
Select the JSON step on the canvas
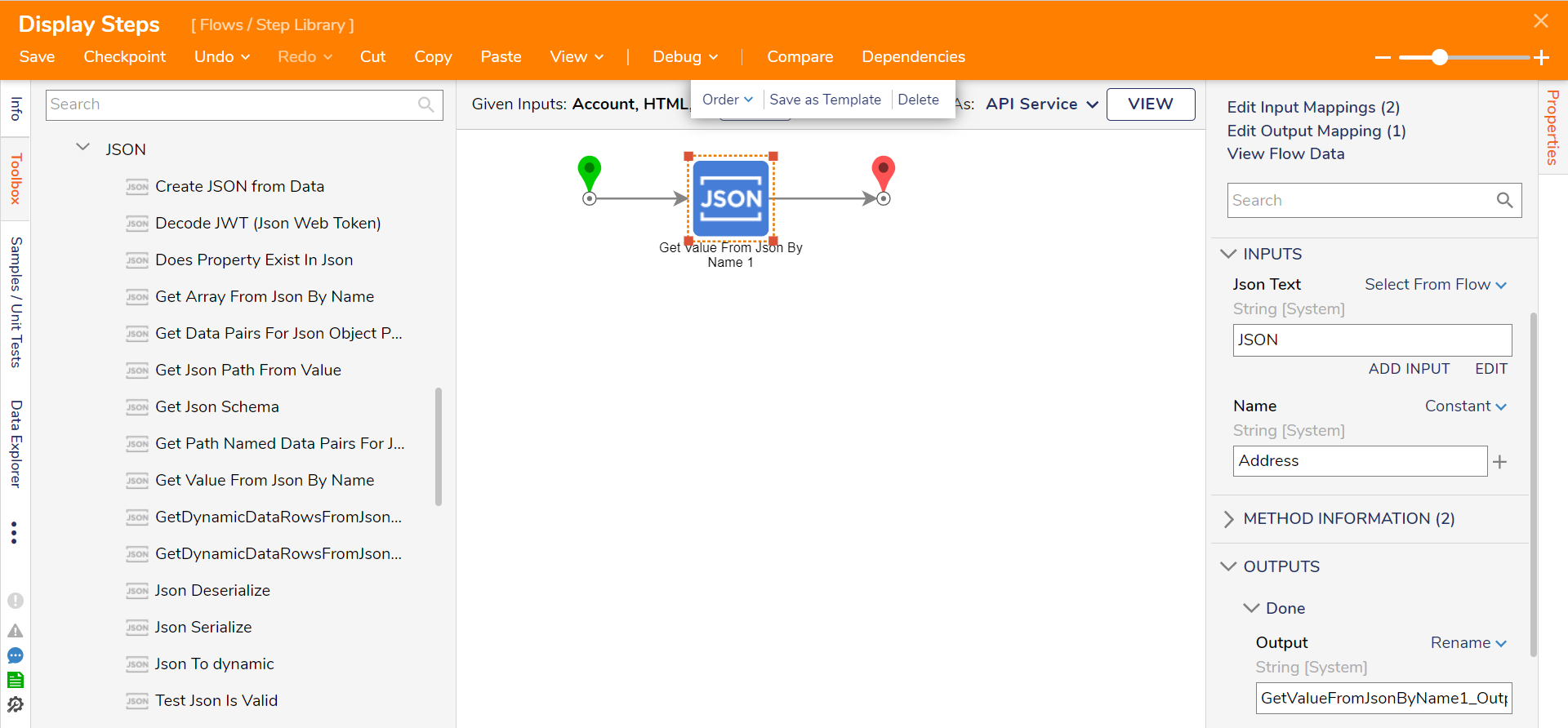pos(731,198)
